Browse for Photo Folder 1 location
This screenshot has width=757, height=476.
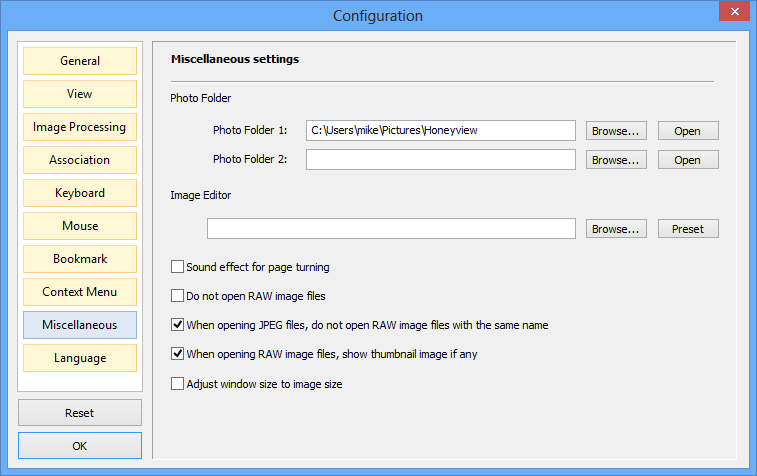click(616, 131)
